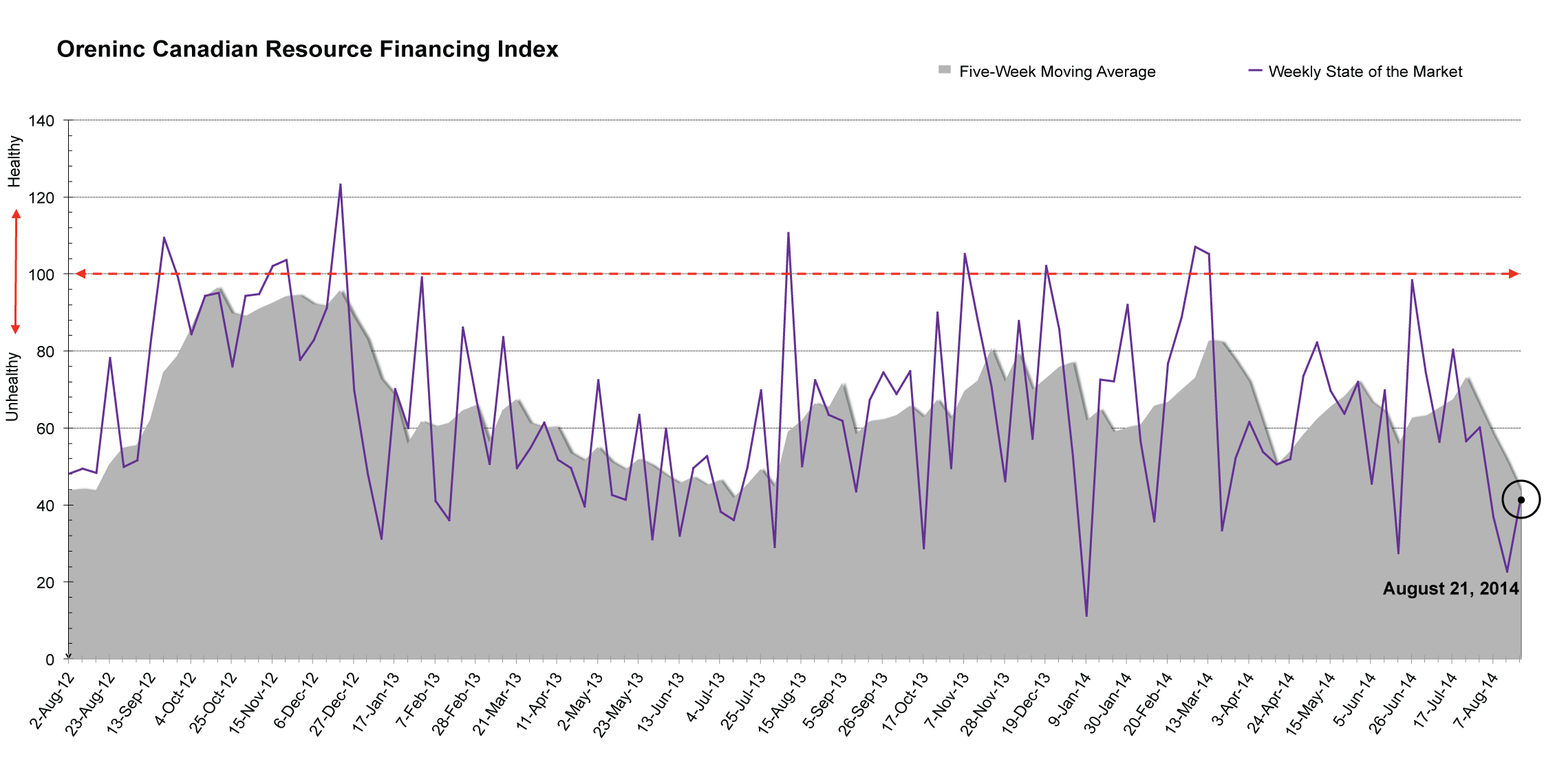
Task: Click the 9-Jan-14 date label
Action: (x=1070, y=699)
